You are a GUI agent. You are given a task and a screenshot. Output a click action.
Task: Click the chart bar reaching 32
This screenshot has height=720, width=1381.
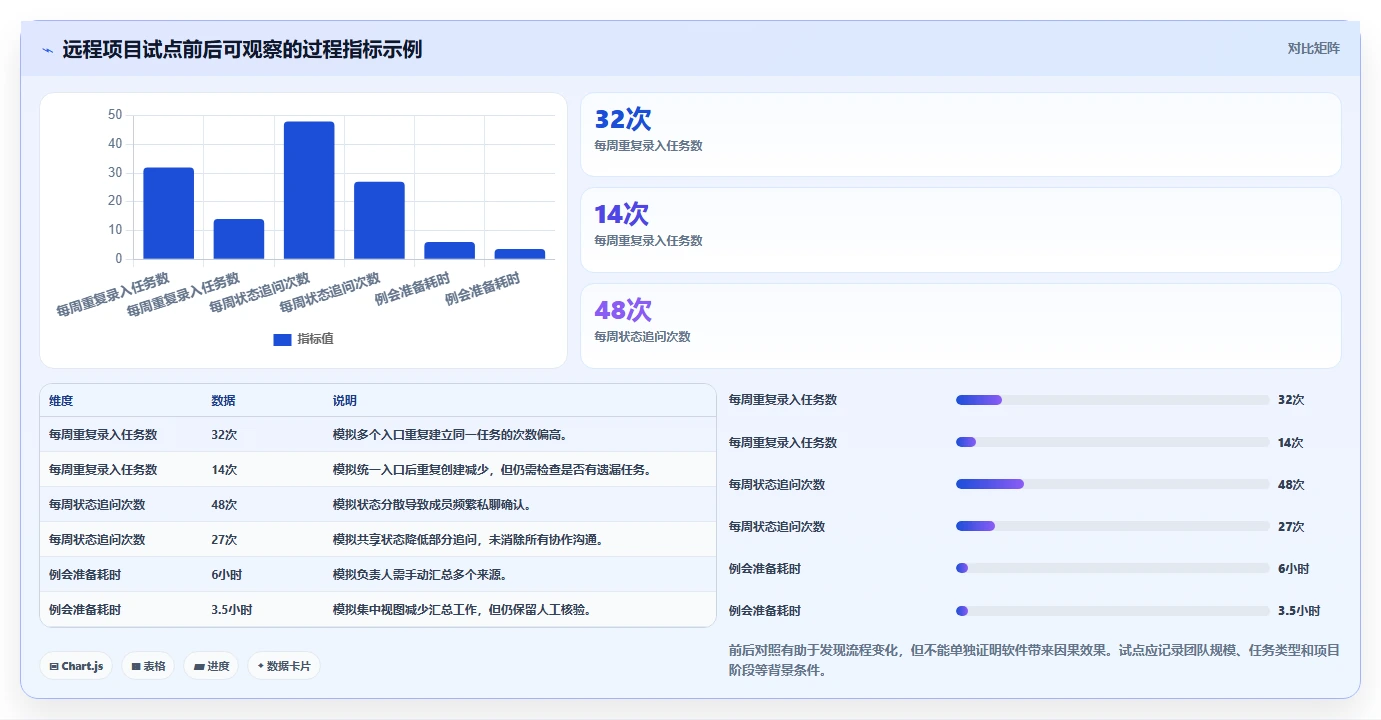pos(169,213)
